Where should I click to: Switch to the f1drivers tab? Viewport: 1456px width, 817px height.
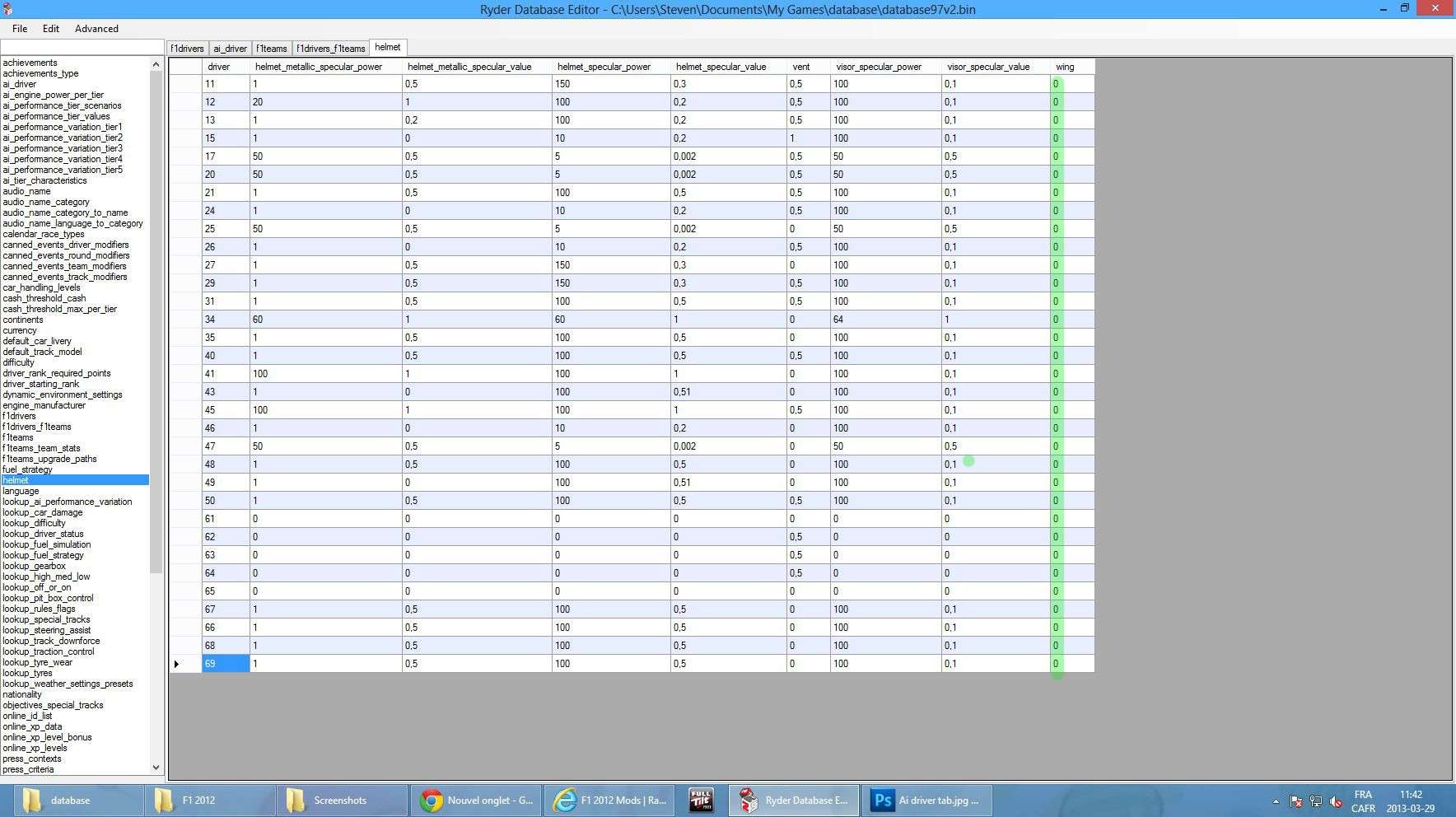click(x=187, y=49)
